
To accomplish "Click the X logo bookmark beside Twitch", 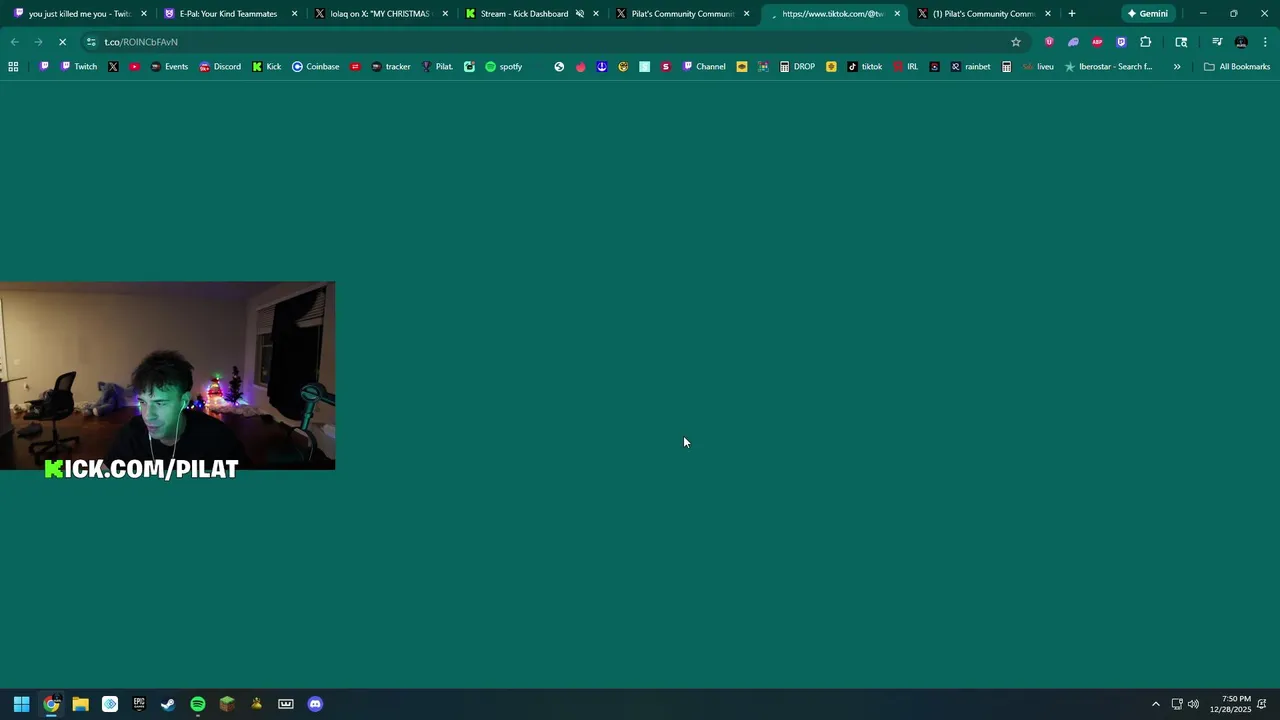I will pyautogui.click(x=113, y=67).
